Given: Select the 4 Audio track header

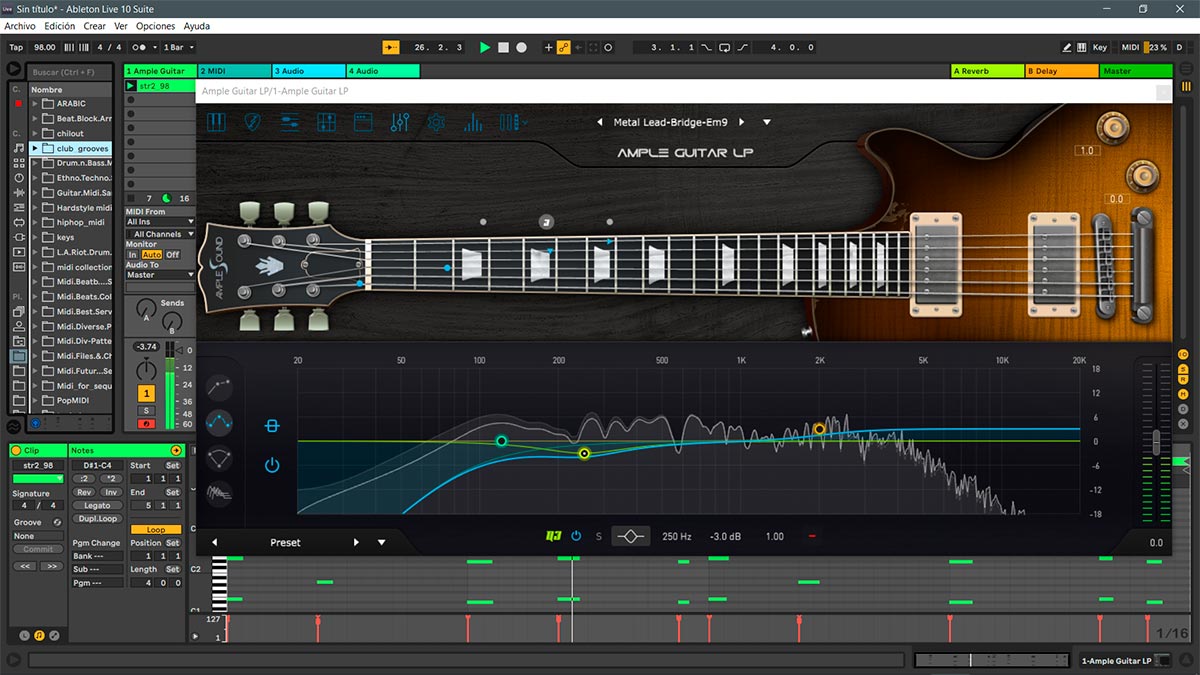Looking at the screenshot, I should [x=383, y=71].
